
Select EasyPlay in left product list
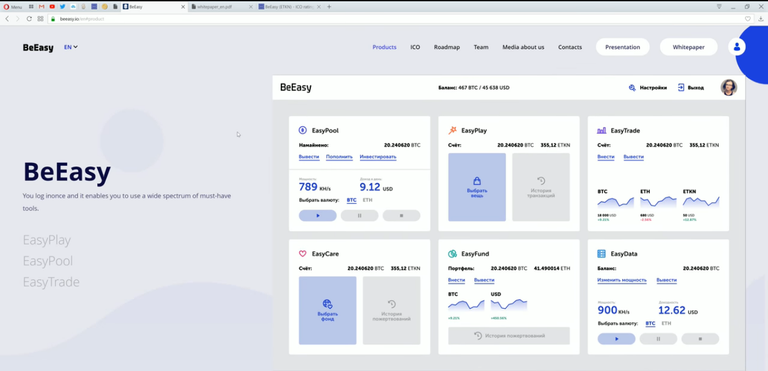pyautogui.click(x=47, y=240)
